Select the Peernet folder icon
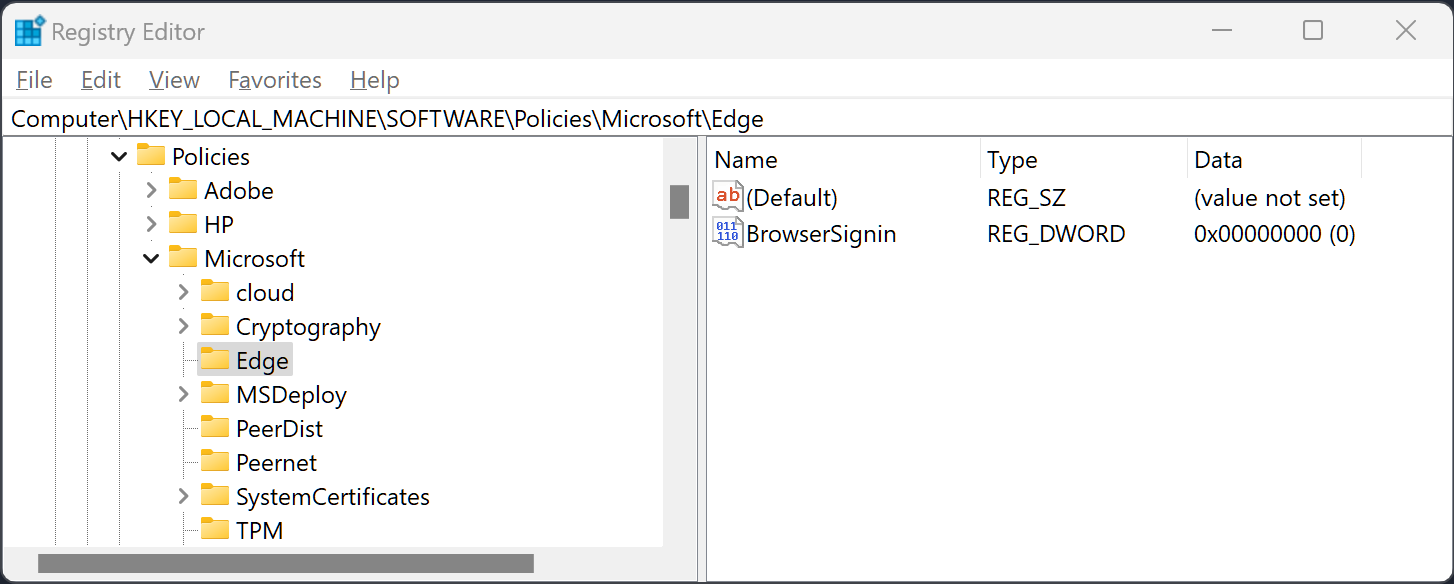 point(214,462)
